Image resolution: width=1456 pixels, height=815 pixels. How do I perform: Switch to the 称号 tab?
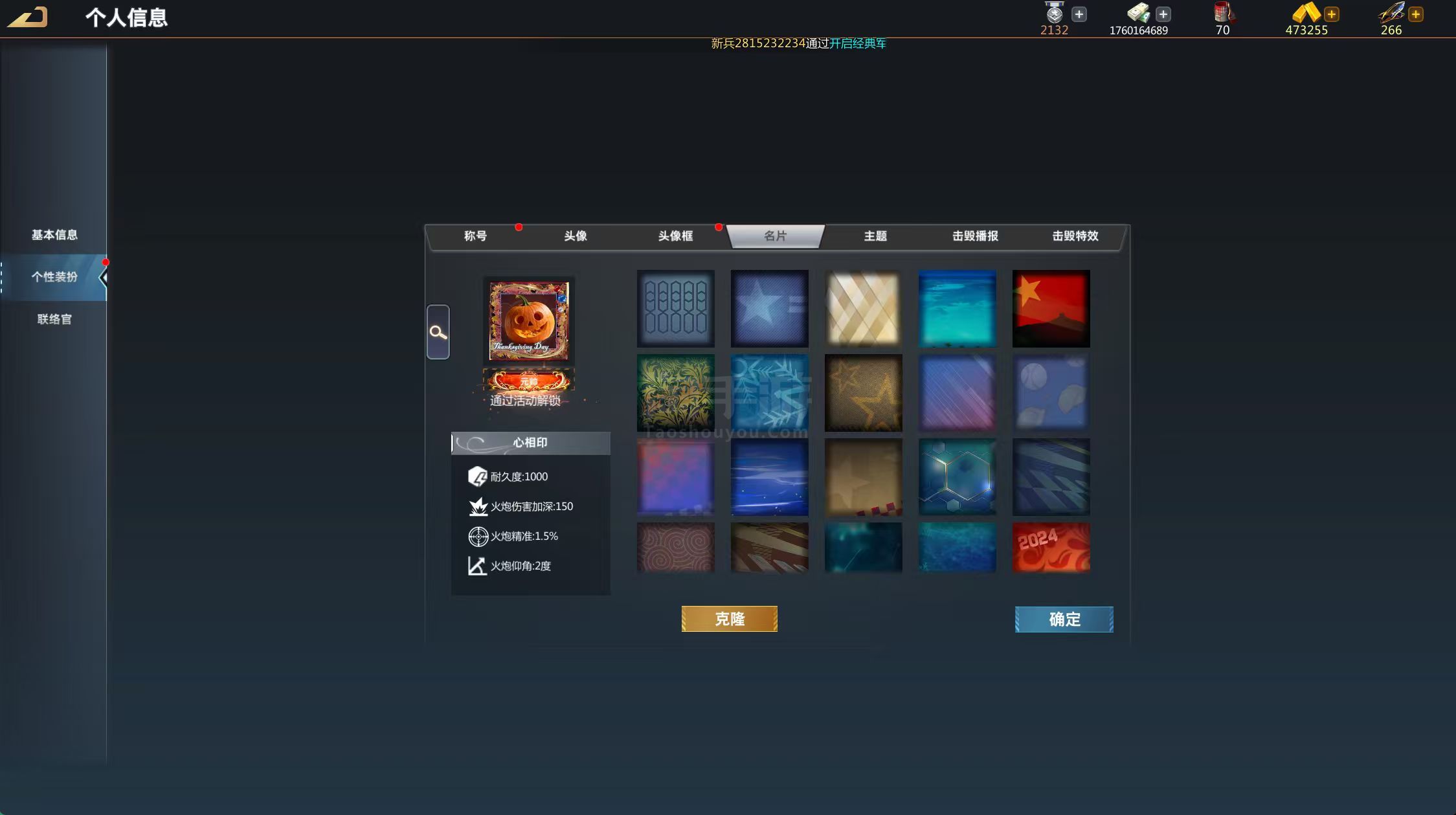[475, 236]
